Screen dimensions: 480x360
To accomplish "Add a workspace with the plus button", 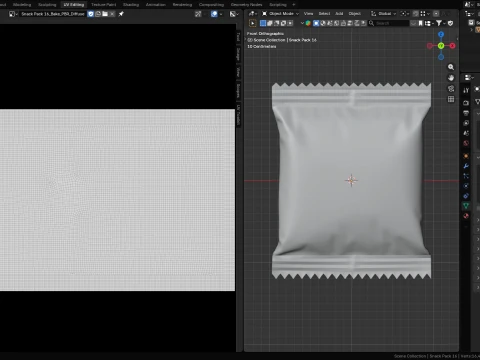I will point(294,5).
